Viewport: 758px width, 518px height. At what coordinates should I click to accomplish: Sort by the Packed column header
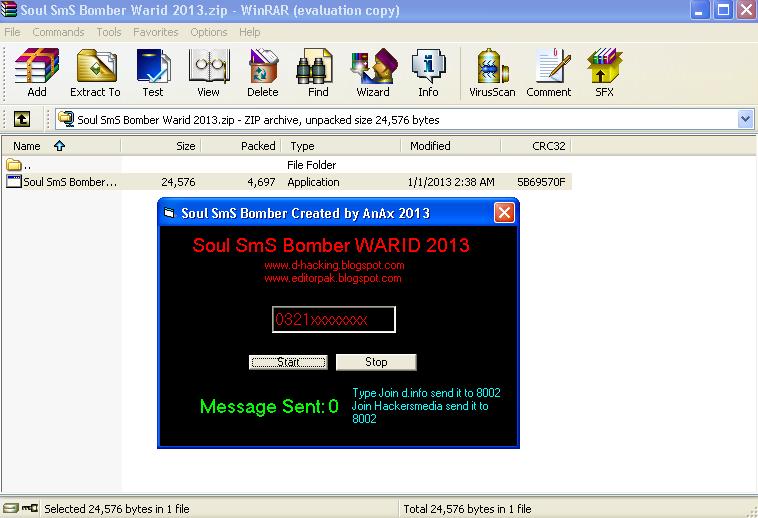pyautogui.click(x=242, y=146)
